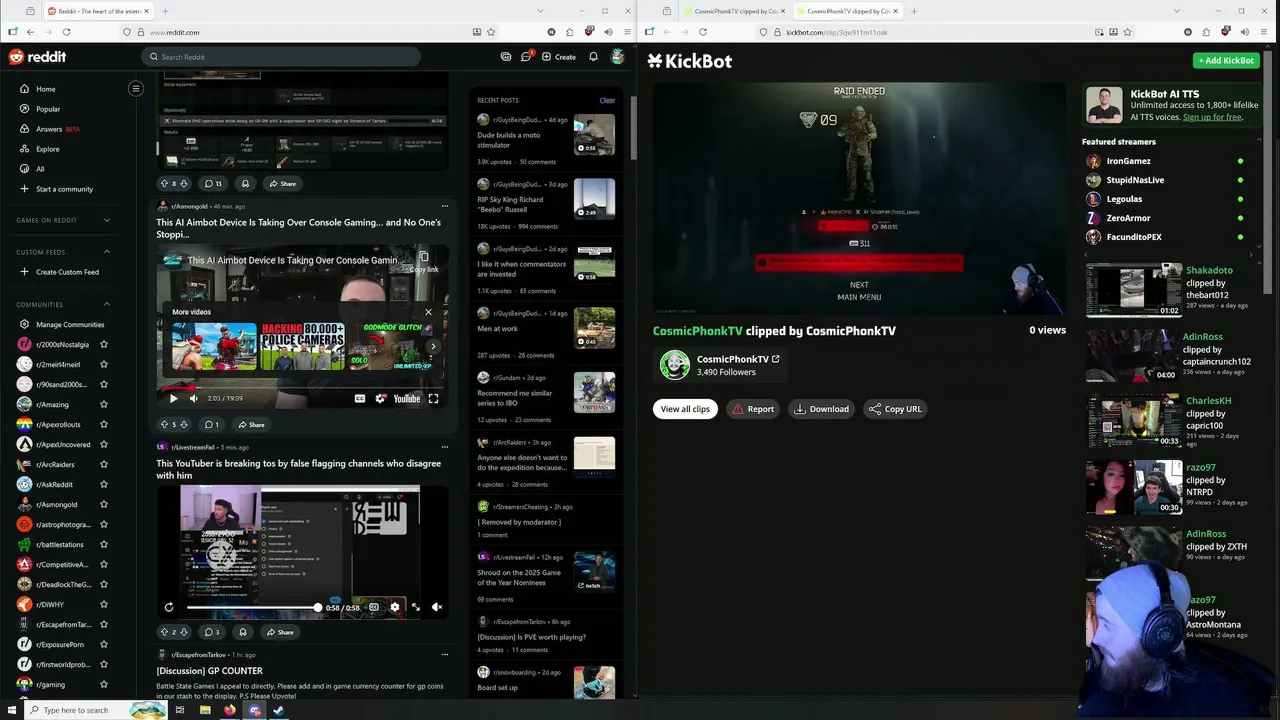Open Firefox from Windows taskbar

(x=229, y=710)
